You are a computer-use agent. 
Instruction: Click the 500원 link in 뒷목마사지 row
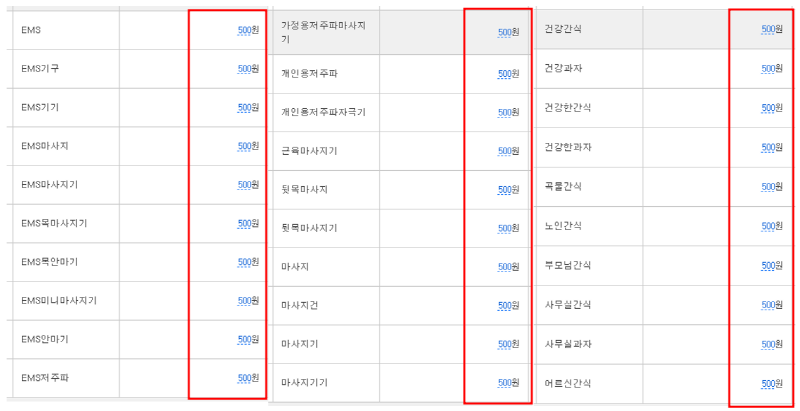pos(509,190)
